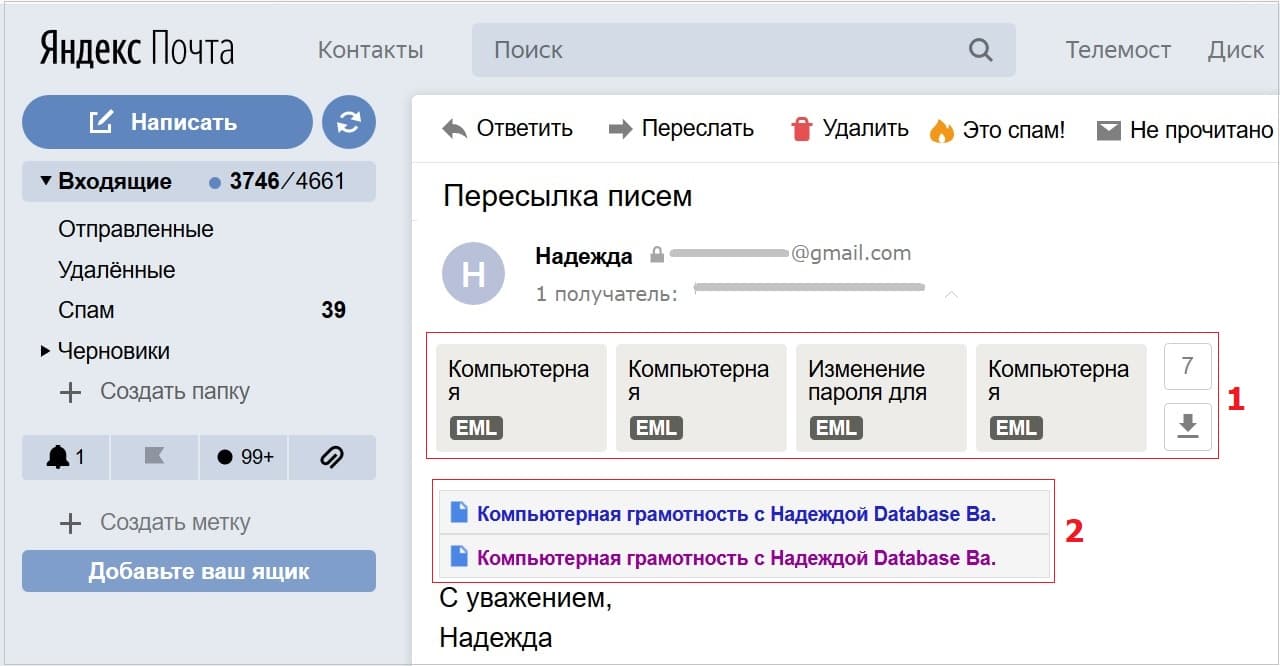1280x666 pixels.
Task: Click the search magnifier icon
Action: click(x=980, y=50)
